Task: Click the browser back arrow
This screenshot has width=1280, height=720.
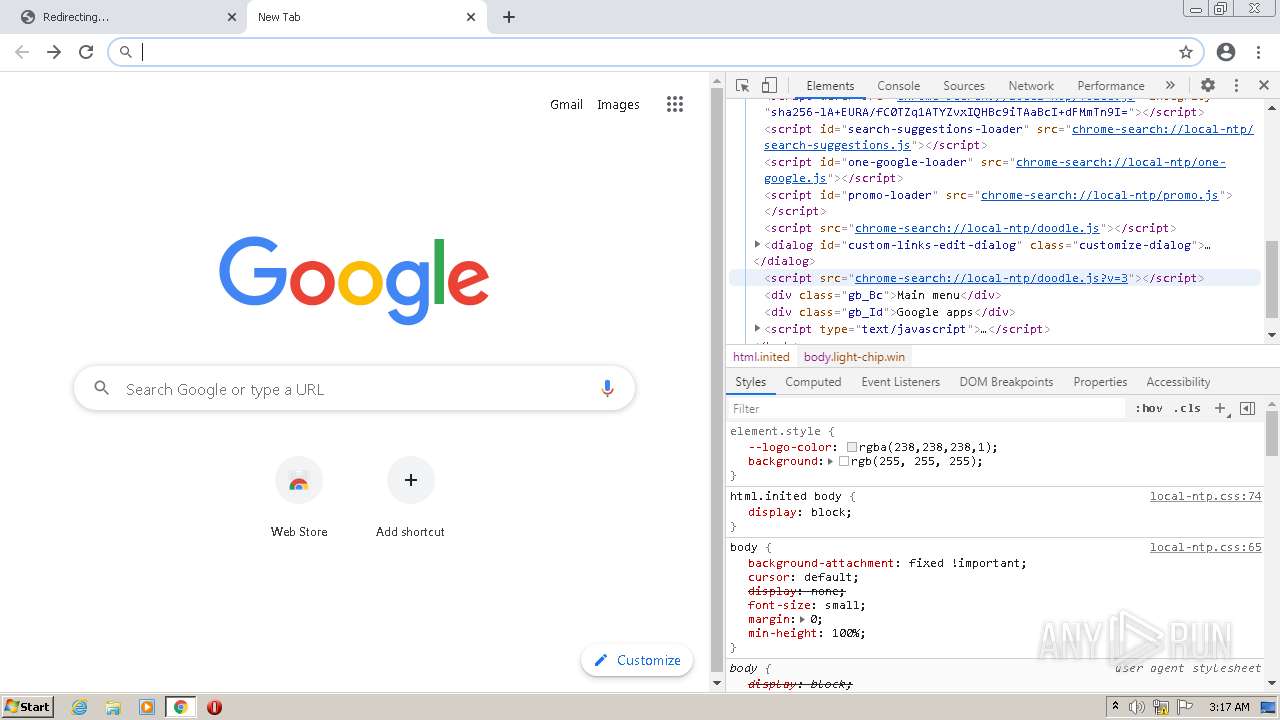Action: click(22, 52)
